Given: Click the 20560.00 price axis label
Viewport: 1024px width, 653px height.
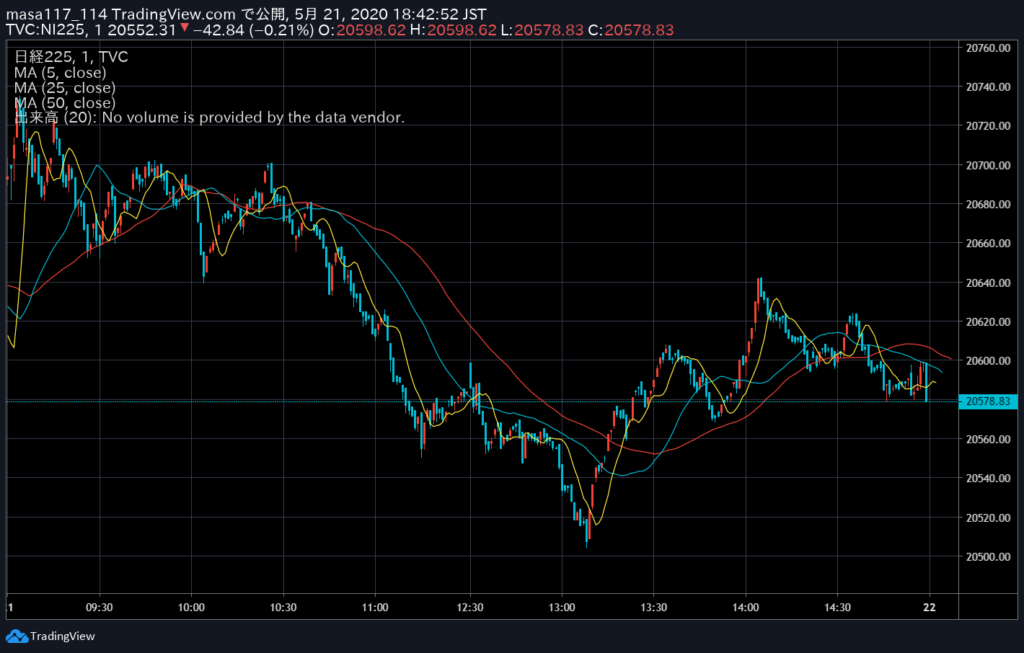Looking at the screenshot, I should click(988, 439).
